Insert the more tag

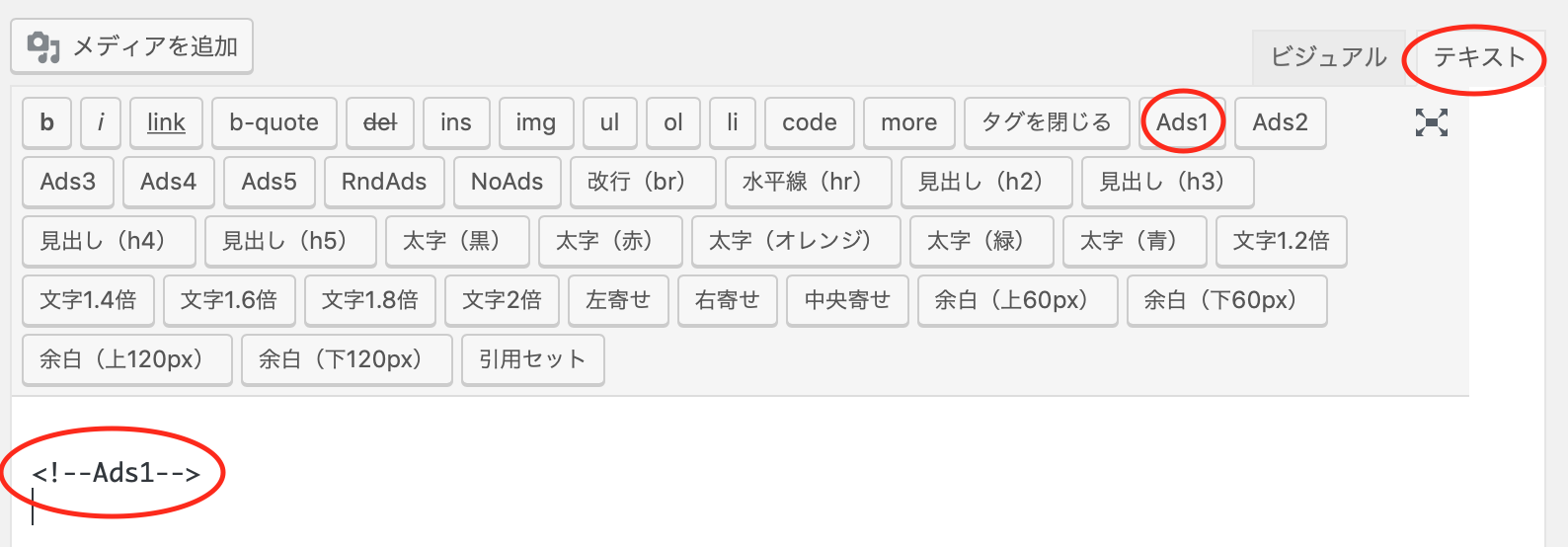(x=909, y=122)
